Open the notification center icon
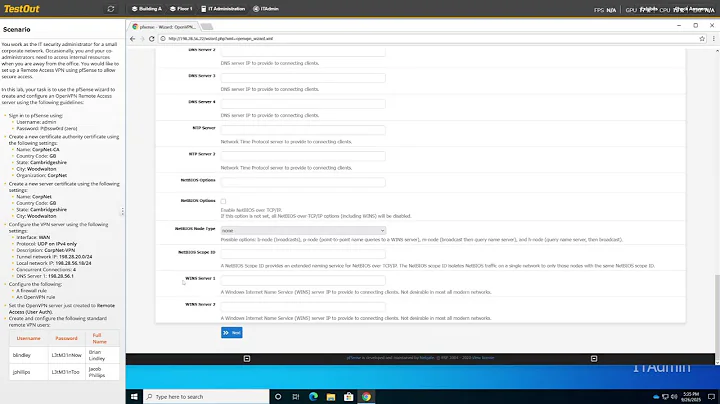Image resolution: width=720 pixels, height=404 pixels. (711, 397)
